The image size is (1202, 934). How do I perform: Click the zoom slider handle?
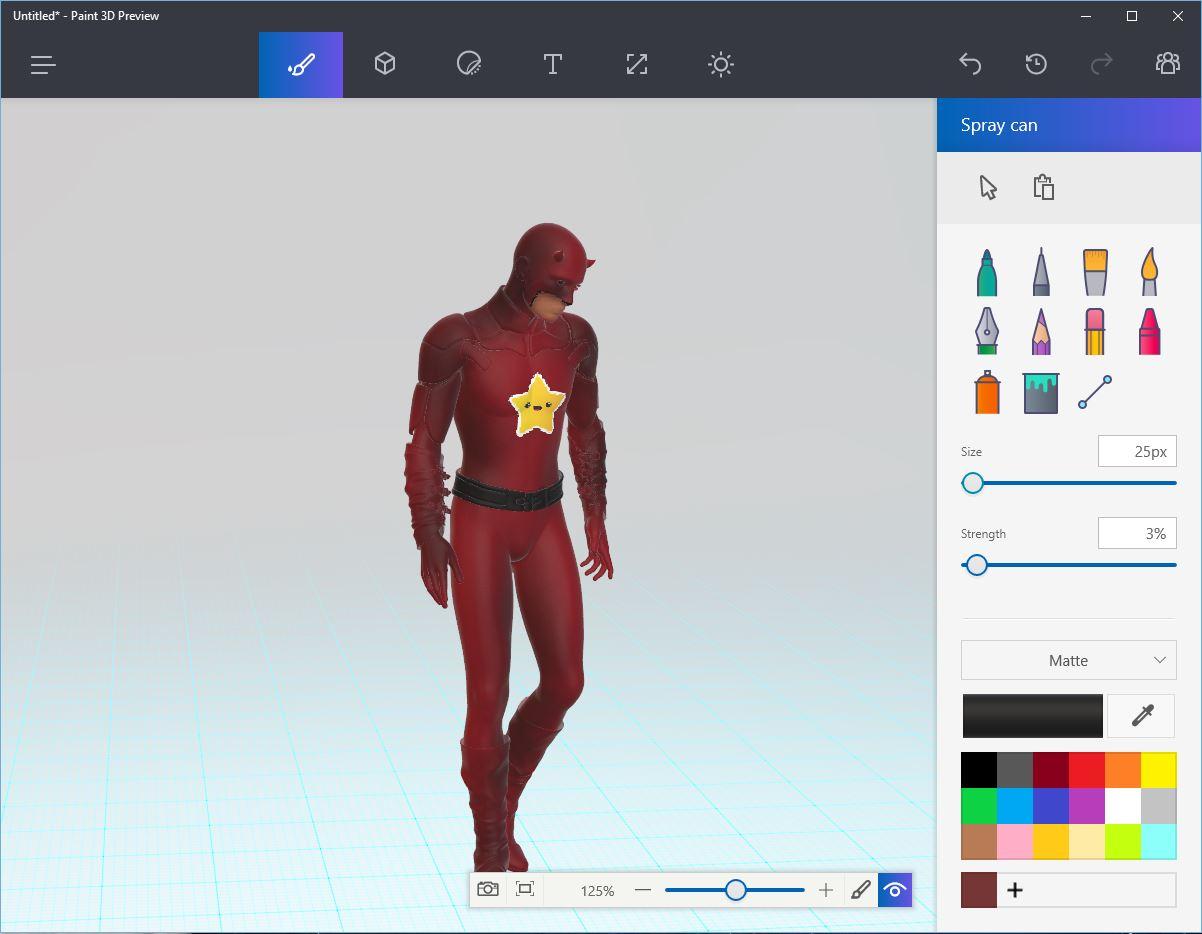[736, 890]
